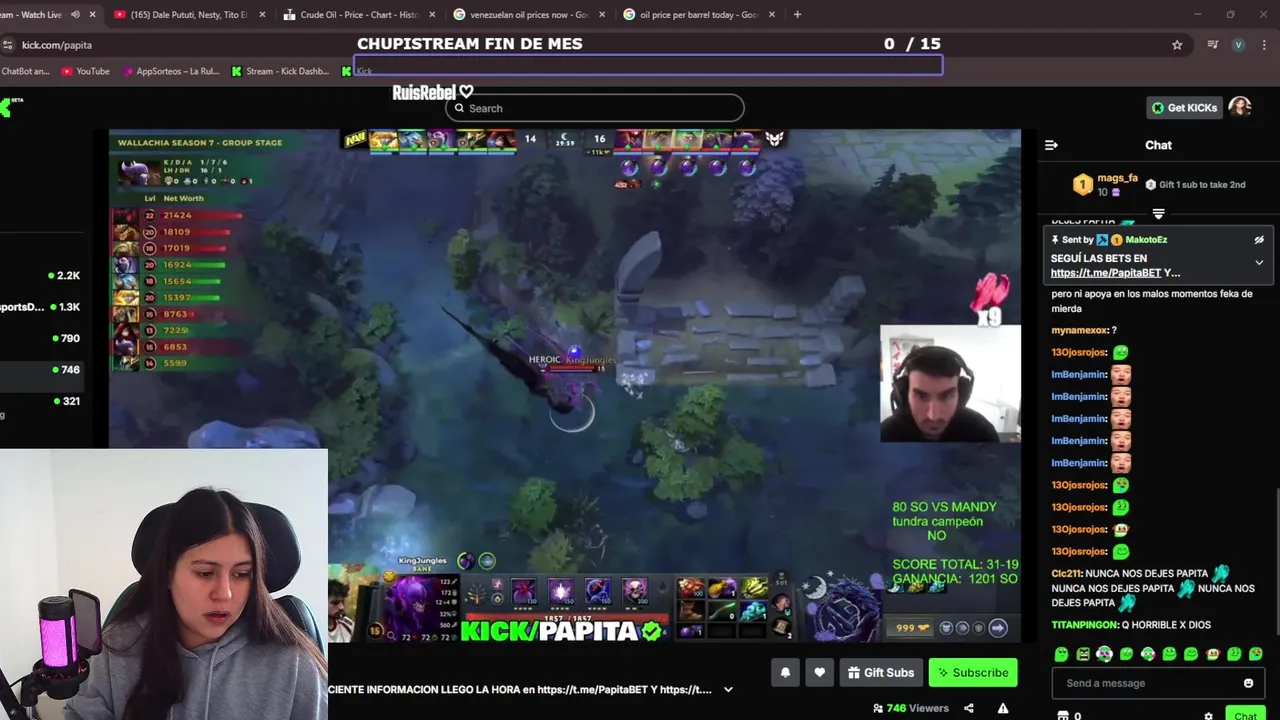The height and width of the screenshot is (720, 1280).
Task: Click MakotoEz username in pinned message
Action: pos(1146,240)
